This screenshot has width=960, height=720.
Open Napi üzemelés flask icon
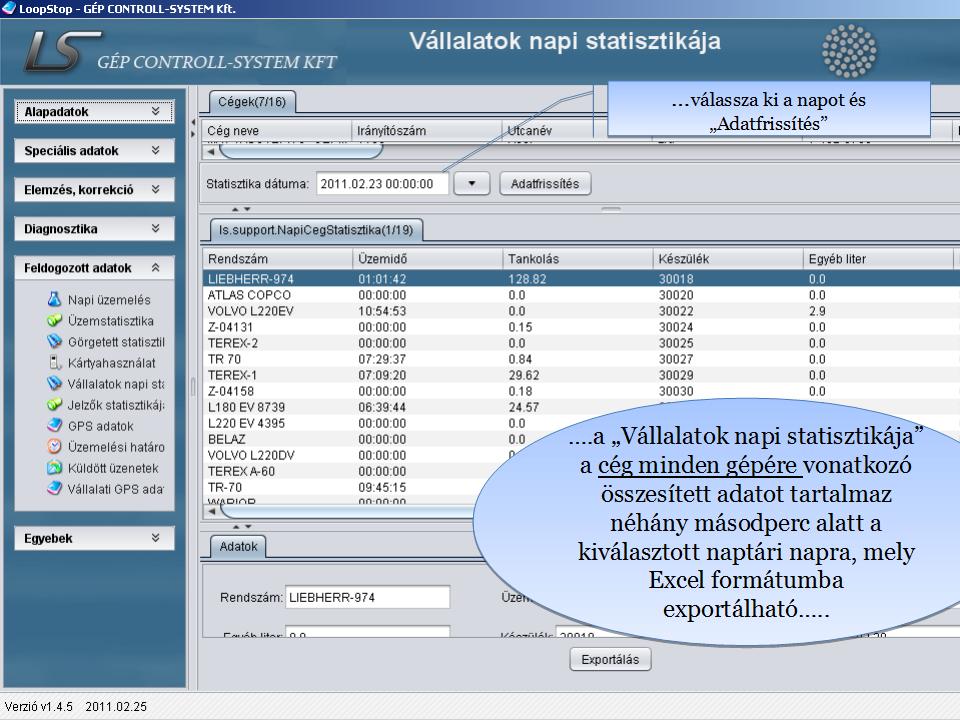coord(55,300)
